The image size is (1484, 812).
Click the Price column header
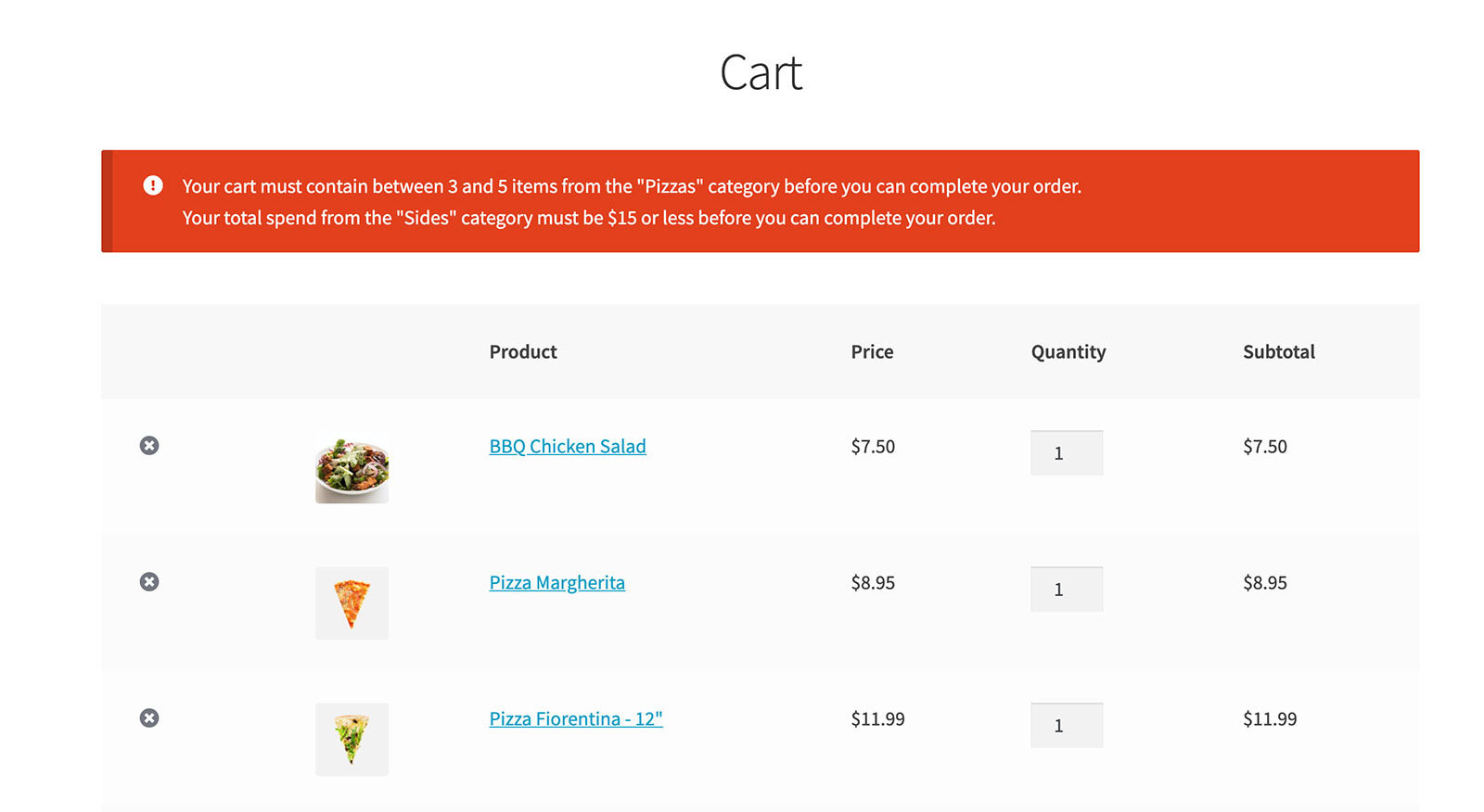872,352
